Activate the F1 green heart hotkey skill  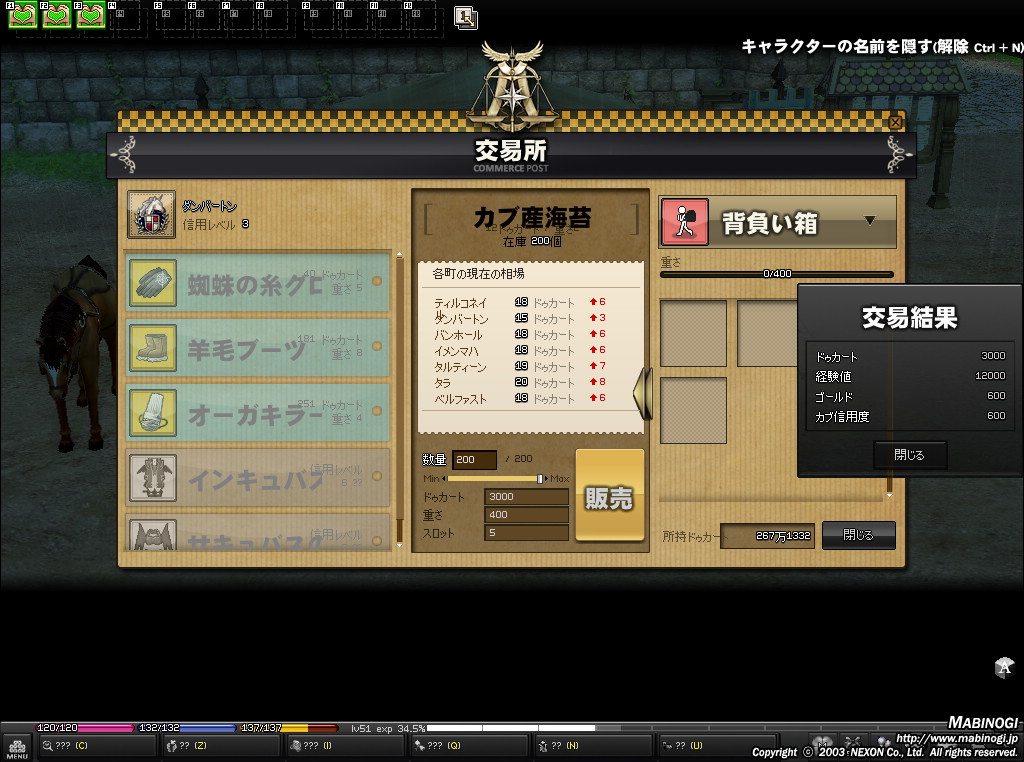pyautogui.click(x=22, y=15)
